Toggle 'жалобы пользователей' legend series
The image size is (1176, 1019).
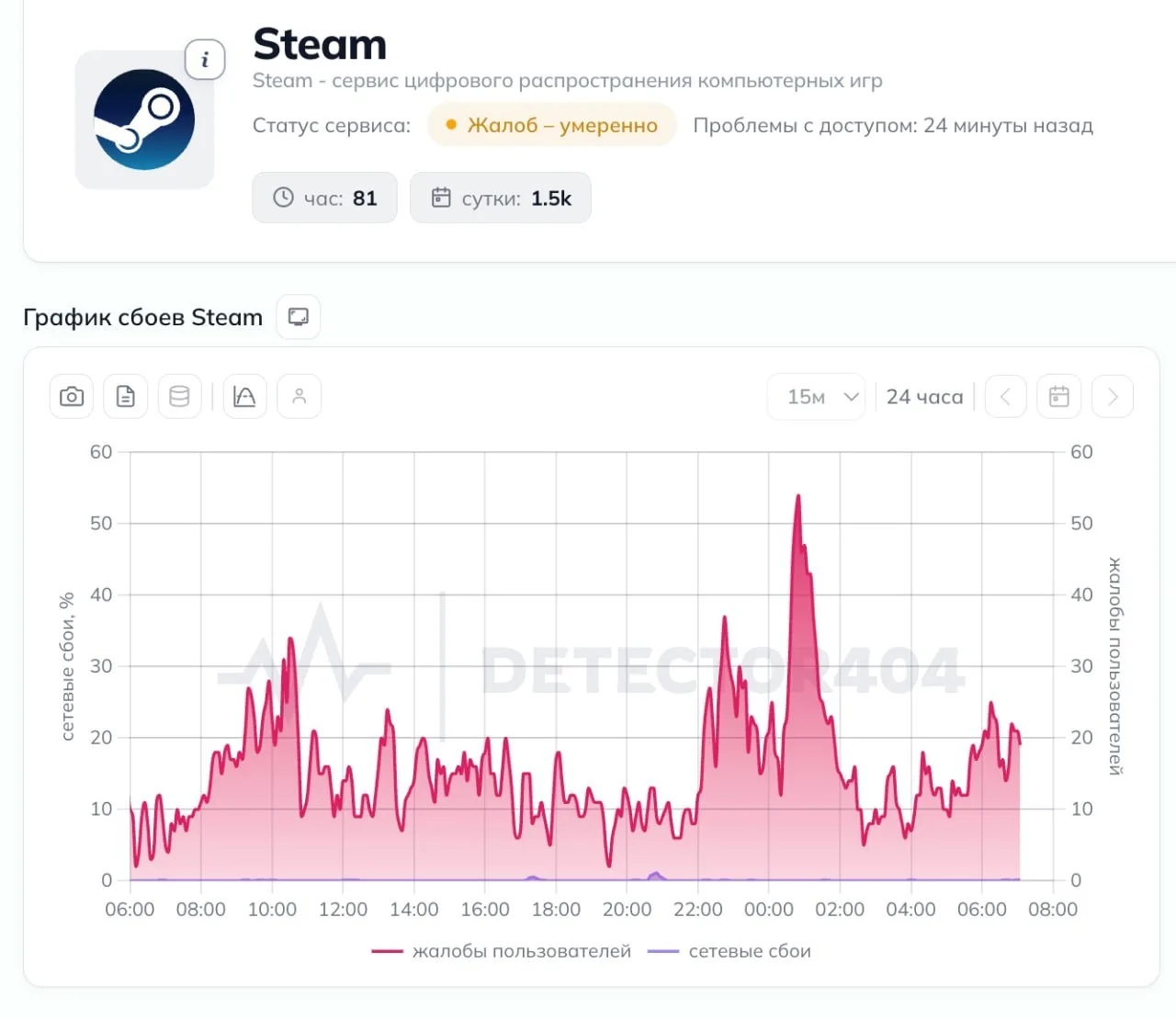[502, 951]
